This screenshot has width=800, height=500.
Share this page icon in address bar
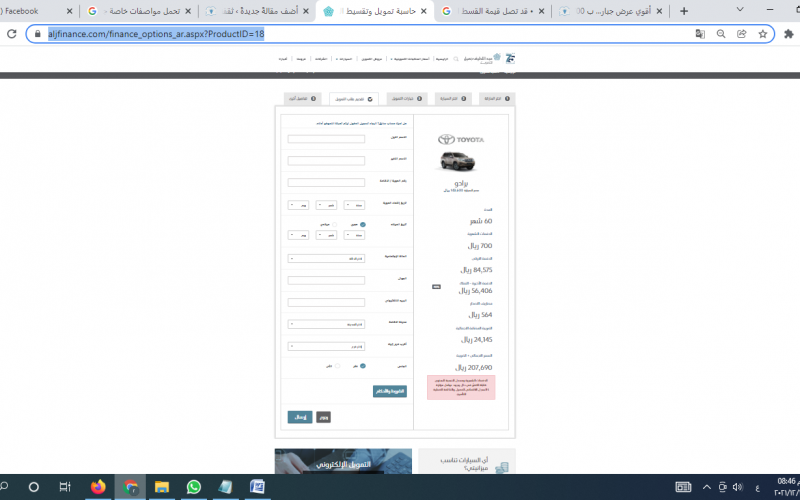coord(742,34)
